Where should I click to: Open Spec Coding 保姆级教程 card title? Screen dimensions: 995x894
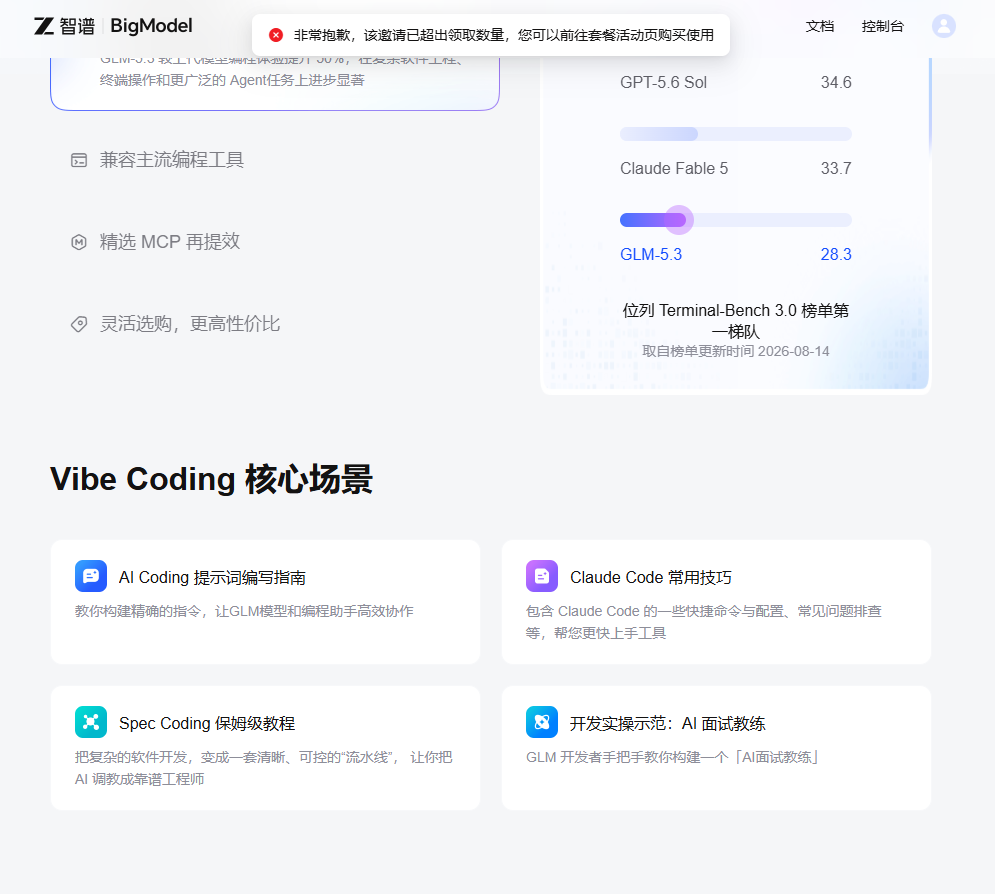(x=207, y=723)
